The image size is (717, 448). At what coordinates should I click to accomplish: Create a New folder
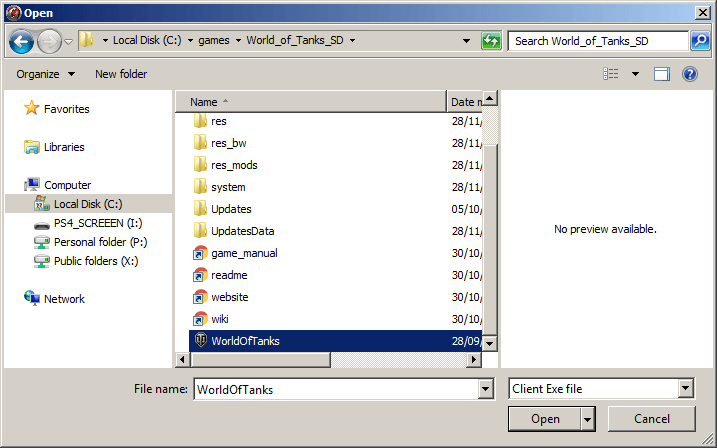[121, 74]
